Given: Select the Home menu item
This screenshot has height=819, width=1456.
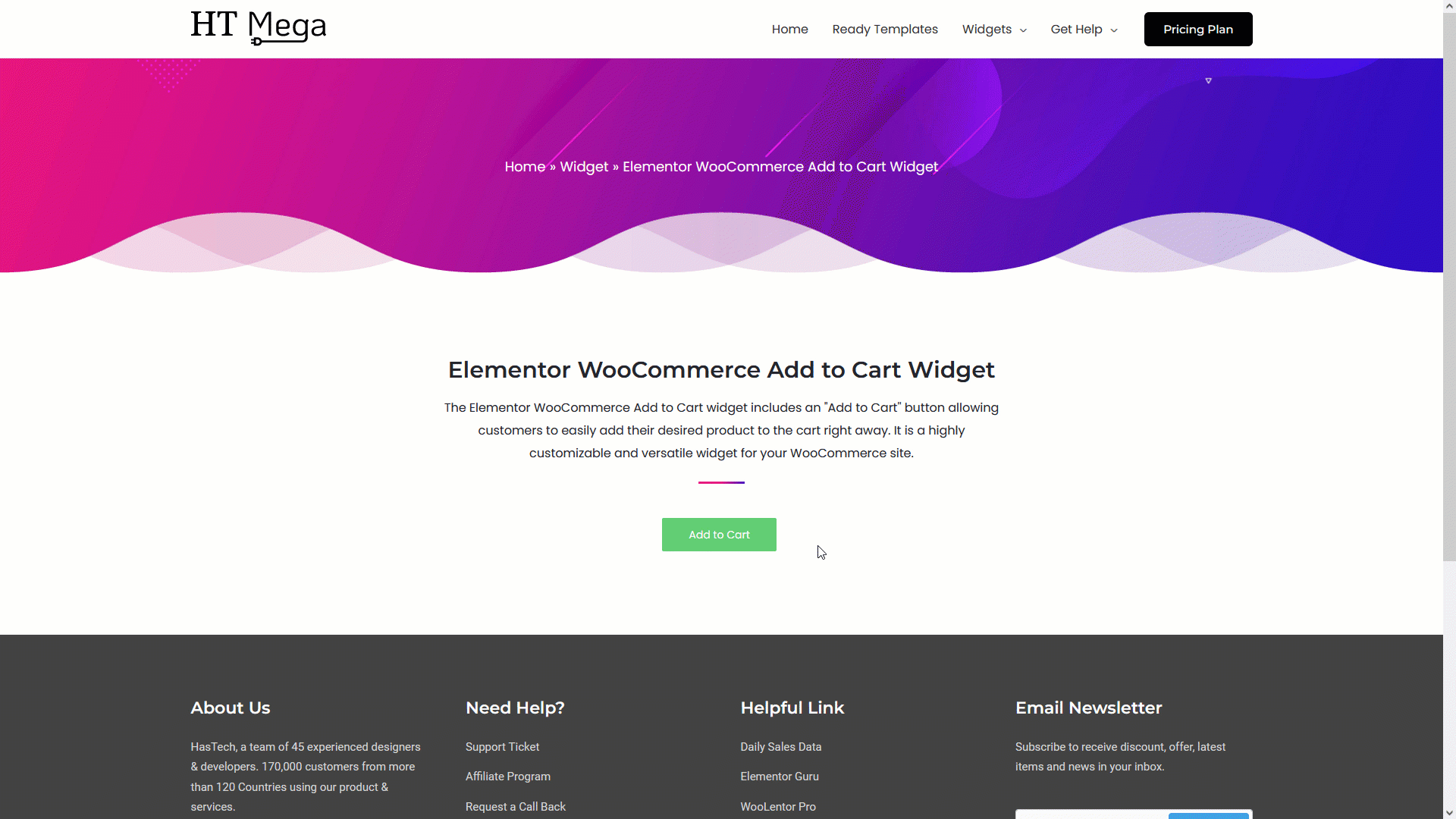Looking at the screenshot, I should click(790, 29).
